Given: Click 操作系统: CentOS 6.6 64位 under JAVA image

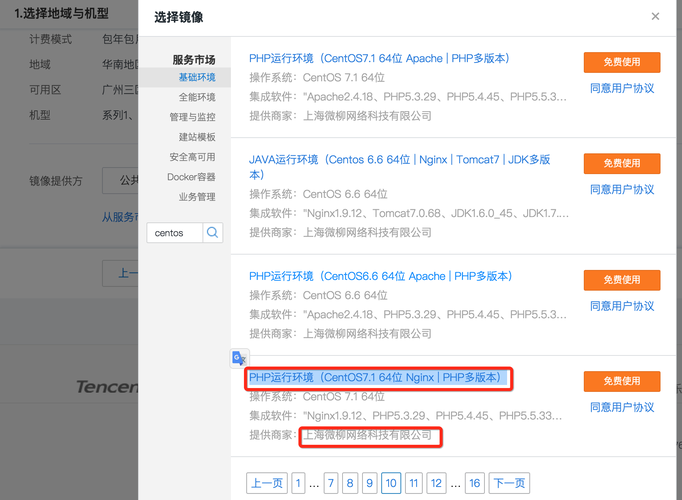Looking at the screenshot, I should point(318,194).
